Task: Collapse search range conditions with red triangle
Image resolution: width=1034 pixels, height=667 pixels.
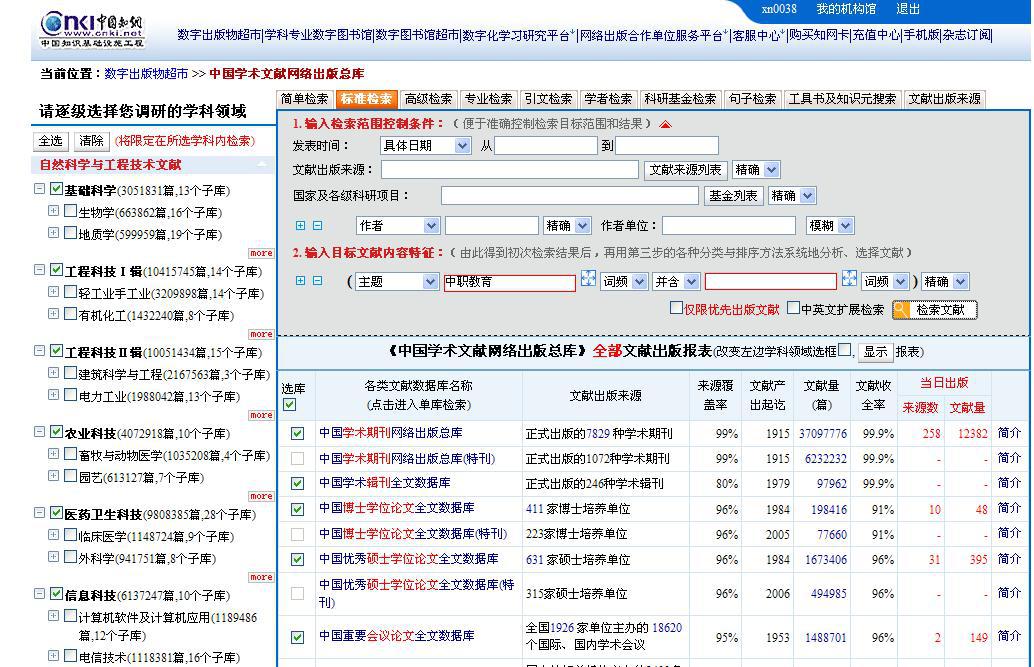Action: pos(665,124)
